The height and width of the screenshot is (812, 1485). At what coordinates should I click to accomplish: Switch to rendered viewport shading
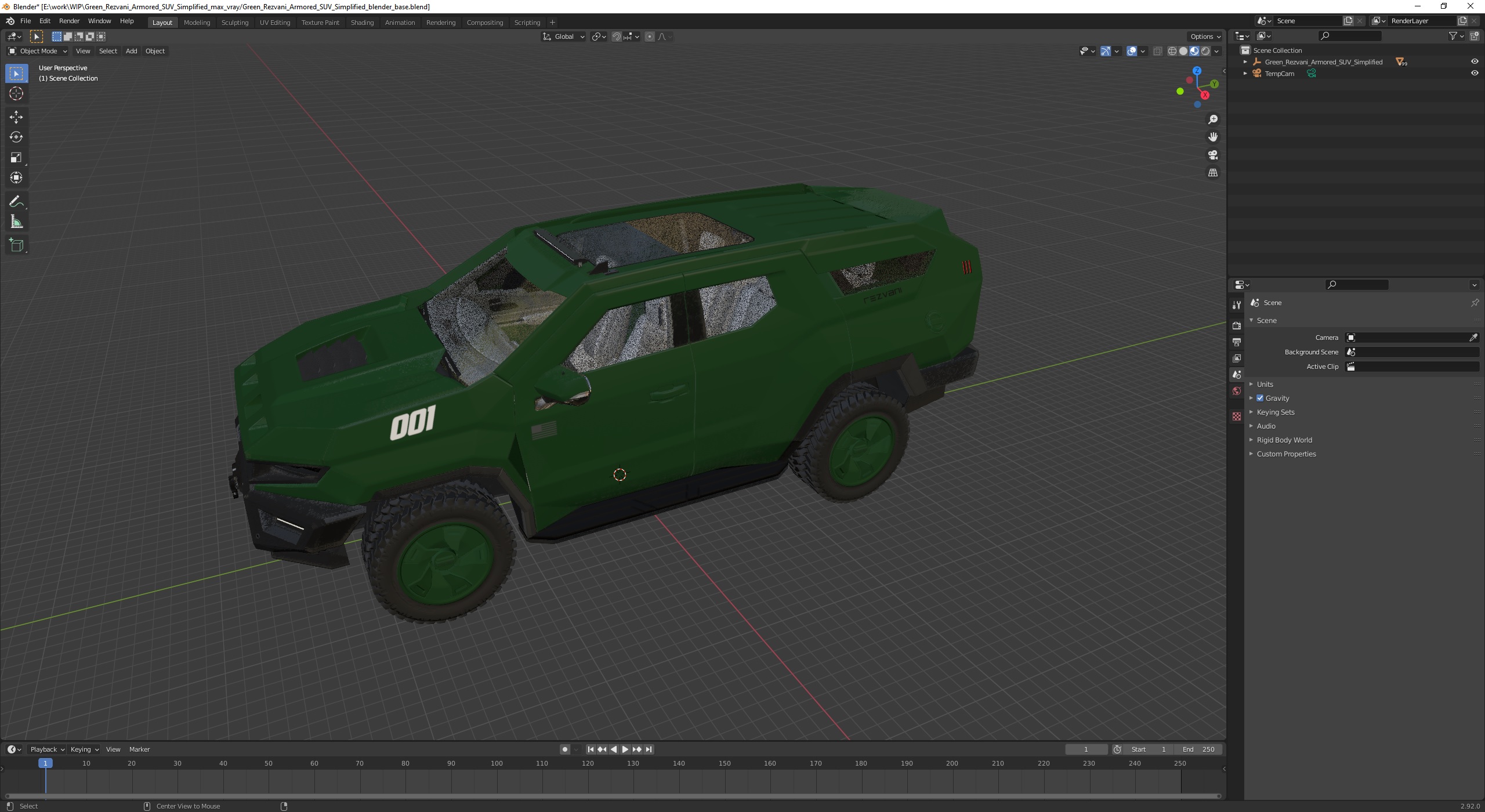[1205, 51]
